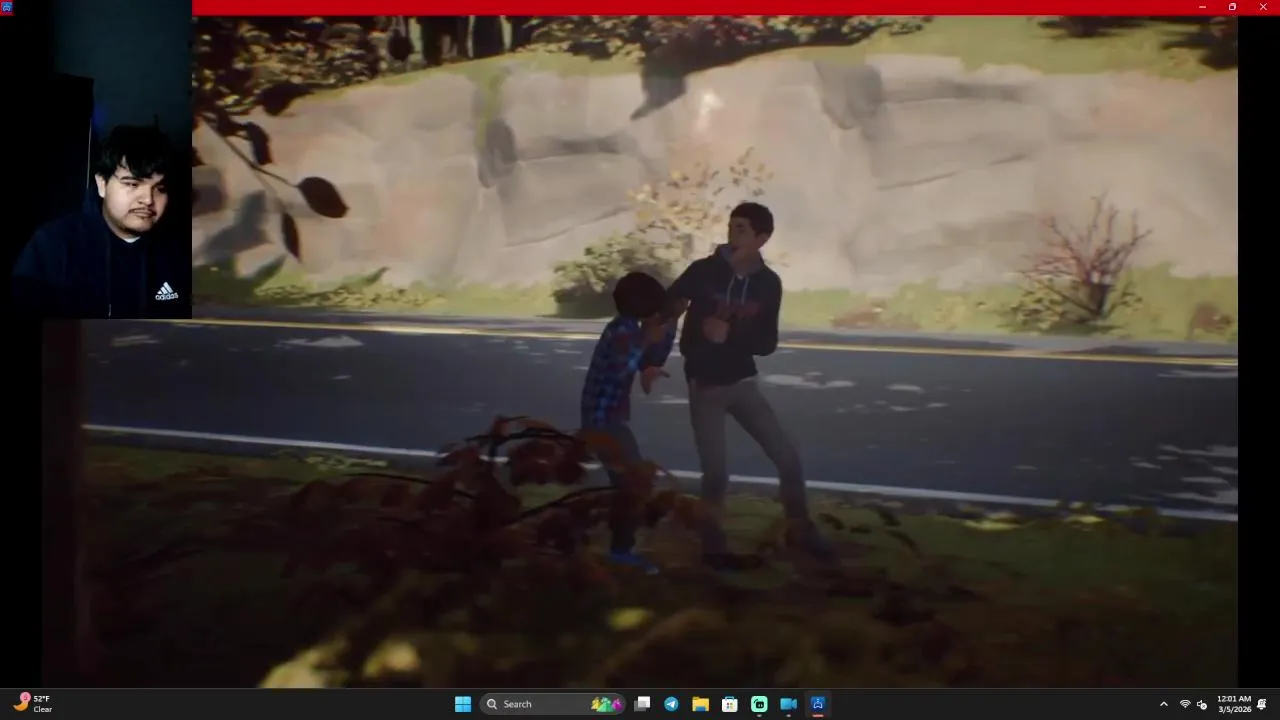The image size is (1280, 720).
Task: Open the blue video camera taskbar app
Action: coord(788,704)
